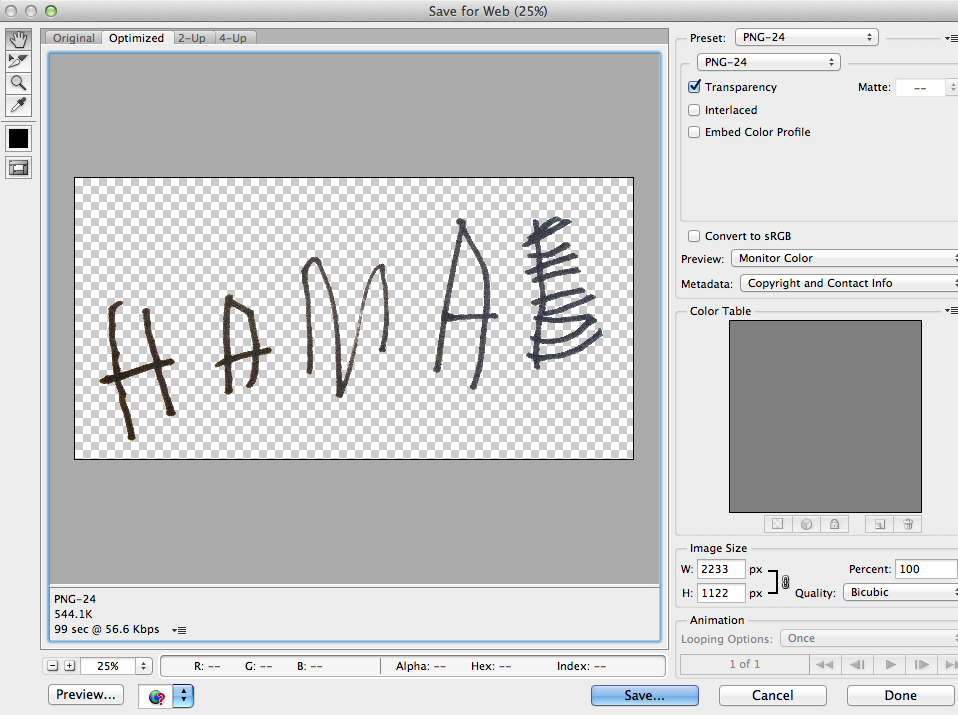Image resolution: width=958 pixels, height=715 pixels.
Task: Click the play animation button
Action: tap(890, 664)
